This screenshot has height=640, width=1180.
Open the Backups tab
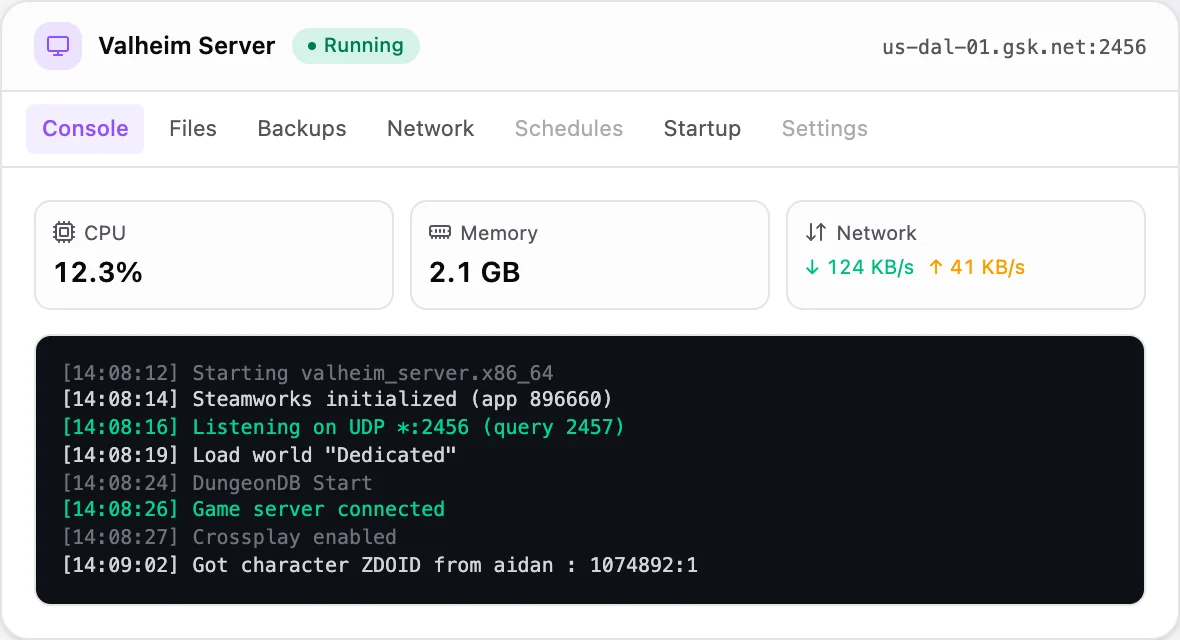tap(302, 129)
